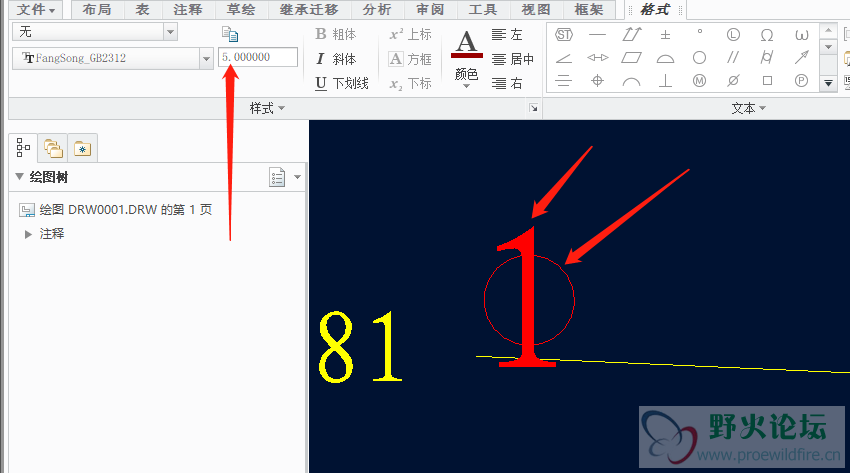The image size is (850, 473).
Task: Insert the cylindricity symbol
Action: [x=767, y=57]
